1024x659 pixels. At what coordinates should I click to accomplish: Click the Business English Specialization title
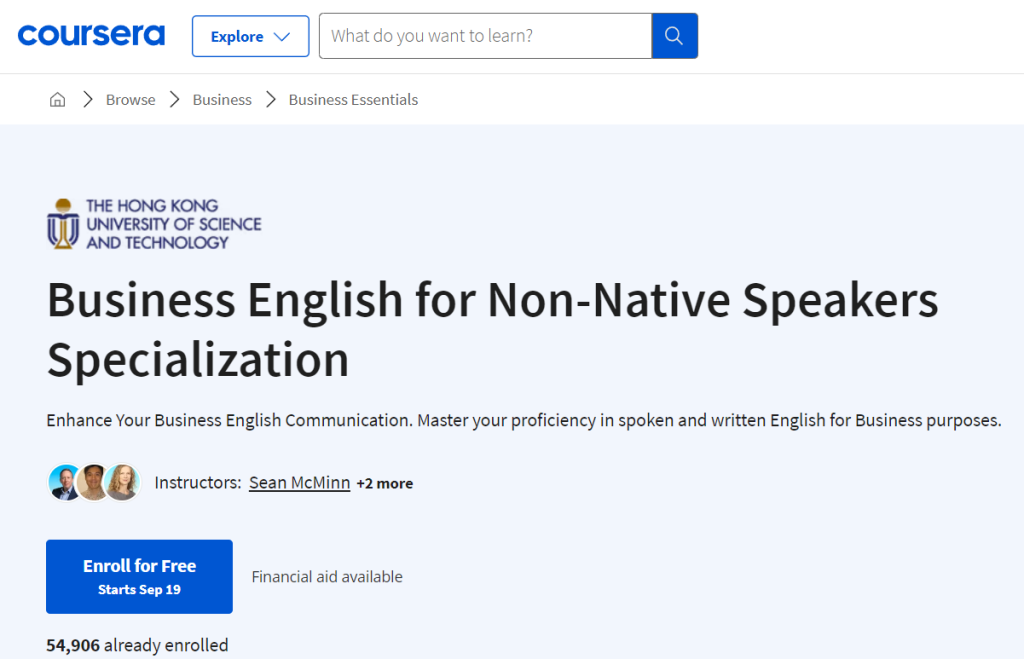pyautogui.click(x=492, y=329)
